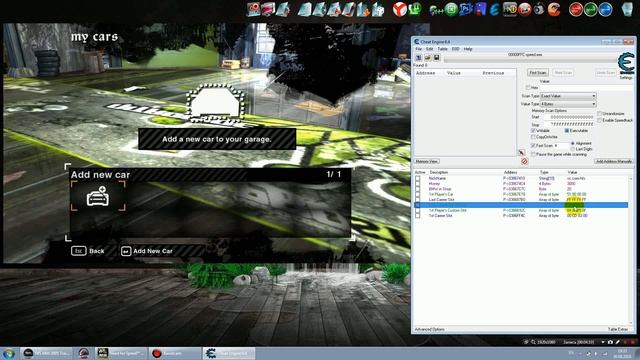Switch to the Cheat Engine taskbar item
Screen dimensions: 640x360
pos(229,353)
